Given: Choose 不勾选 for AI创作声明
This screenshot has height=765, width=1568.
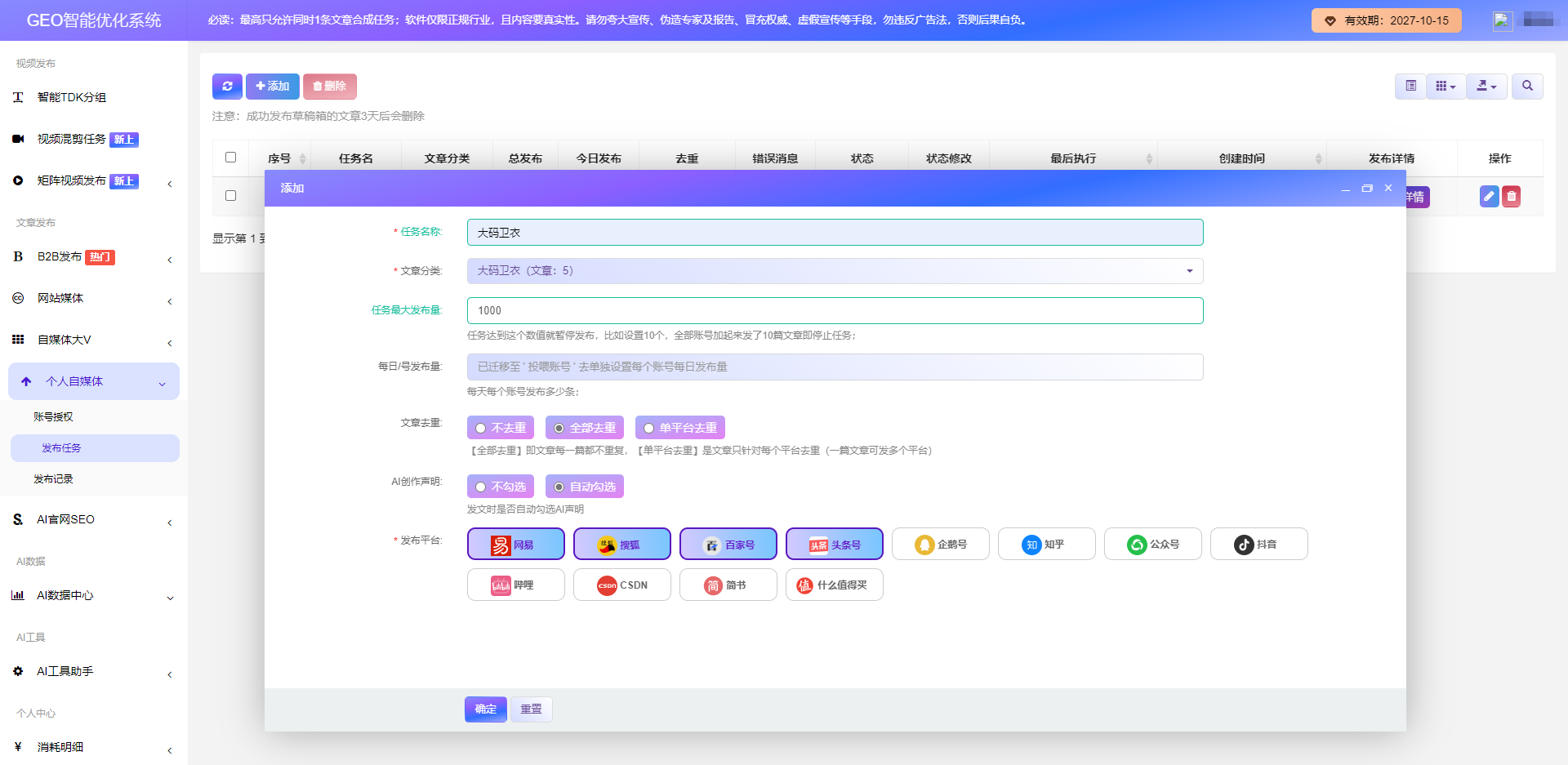Looking at the screenshot, I should (x=501, y=487).
